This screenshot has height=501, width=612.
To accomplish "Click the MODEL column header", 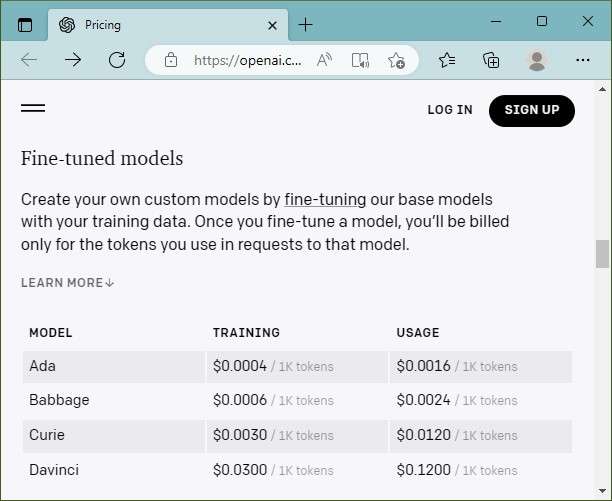I will [51, 332].
